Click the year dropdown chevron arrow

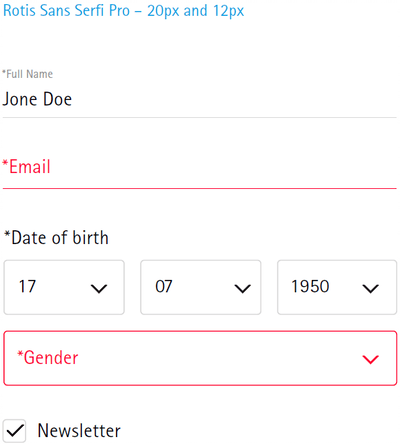tap(370, 288)
